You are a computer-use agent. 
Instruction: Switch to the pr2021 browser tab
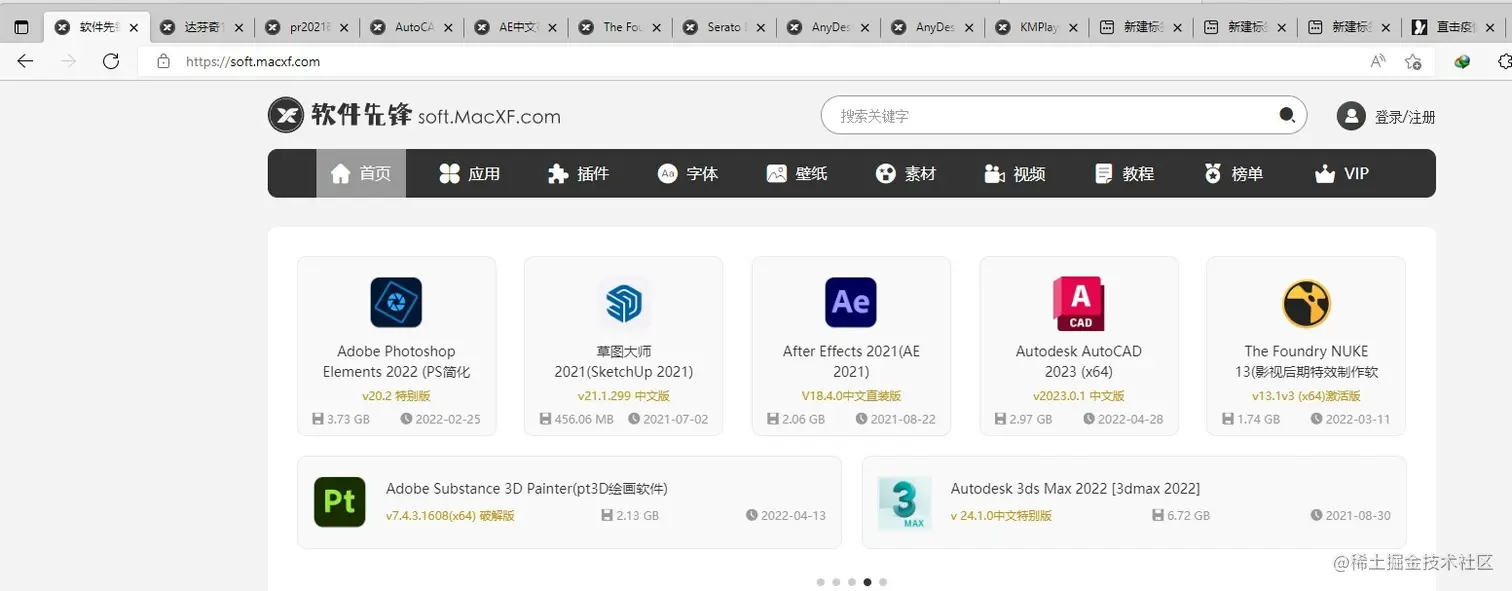(x=305, y=28)
